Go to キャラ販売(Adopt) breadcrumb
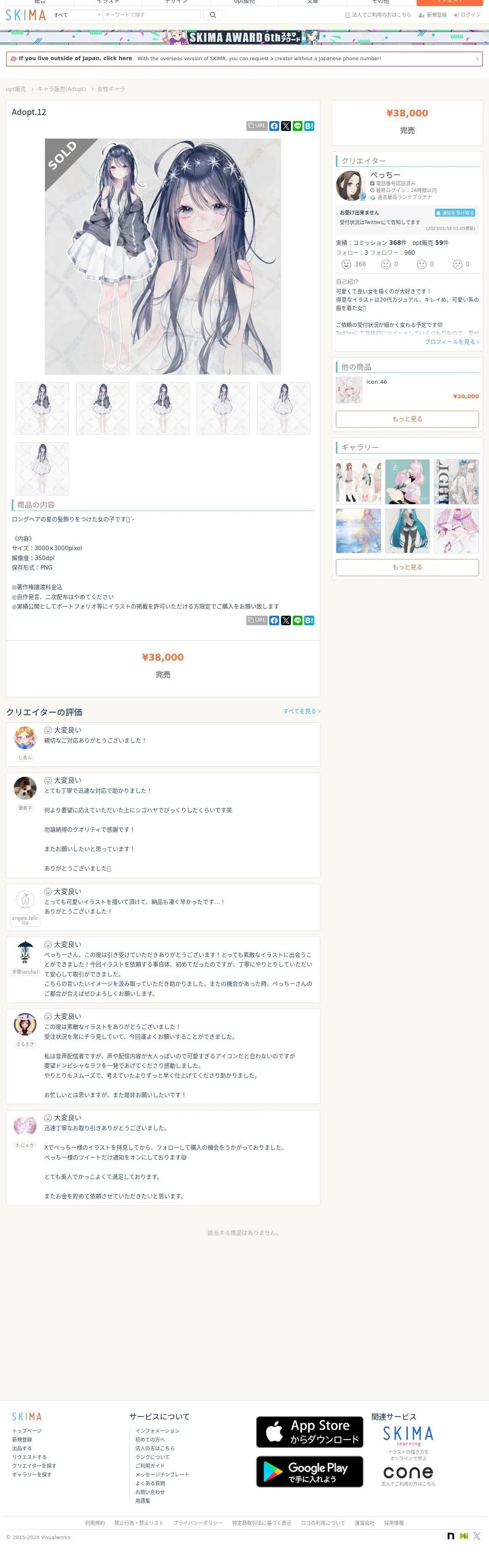489x1568 pixels. (x=61, y=89)
